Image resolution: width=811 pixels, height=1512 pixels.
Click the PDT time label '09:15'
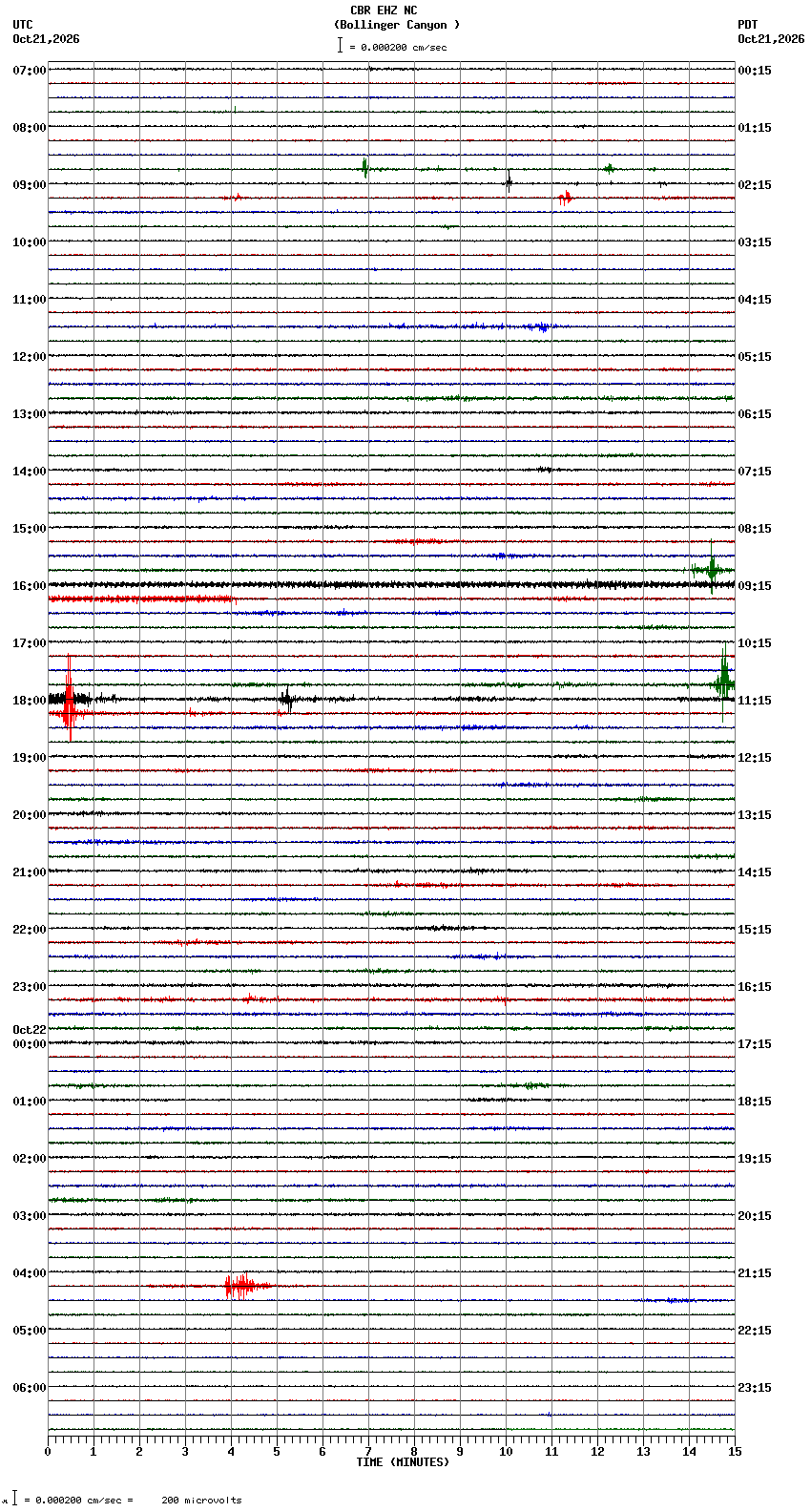coord(755,586)
